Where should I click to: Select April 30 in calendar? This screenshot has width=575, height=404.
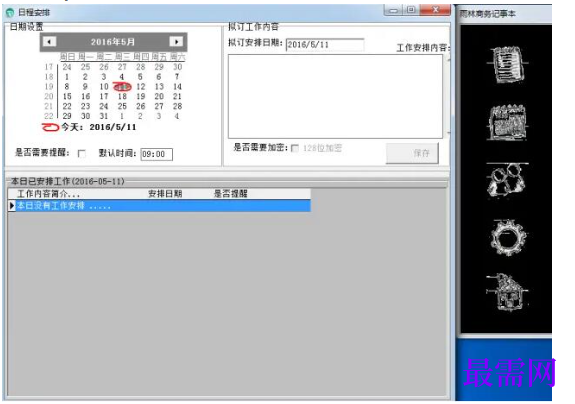pyautogui.click(x=177, y=67)
